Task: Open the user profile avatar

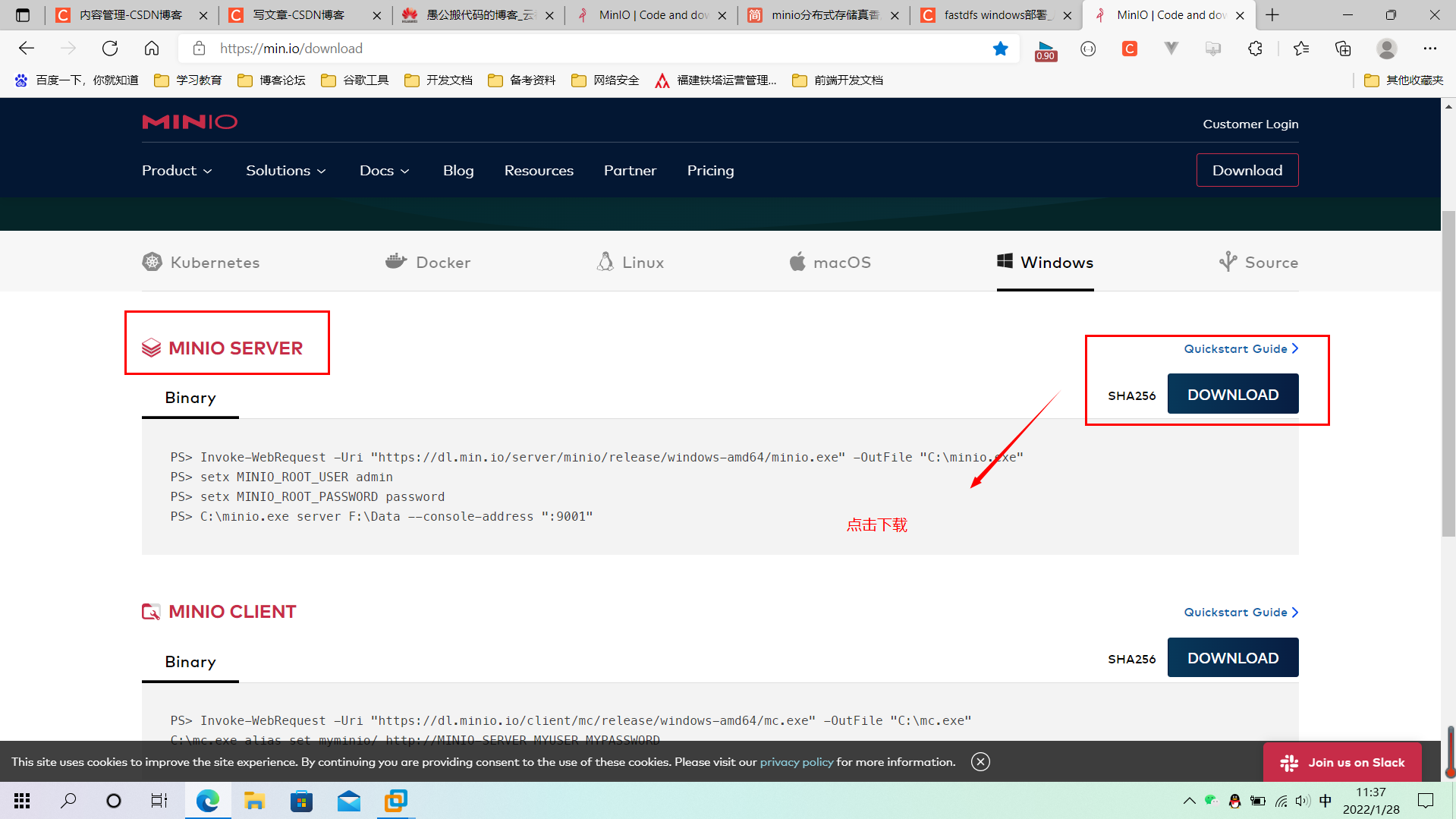Action: click(x=1387, y=49)
